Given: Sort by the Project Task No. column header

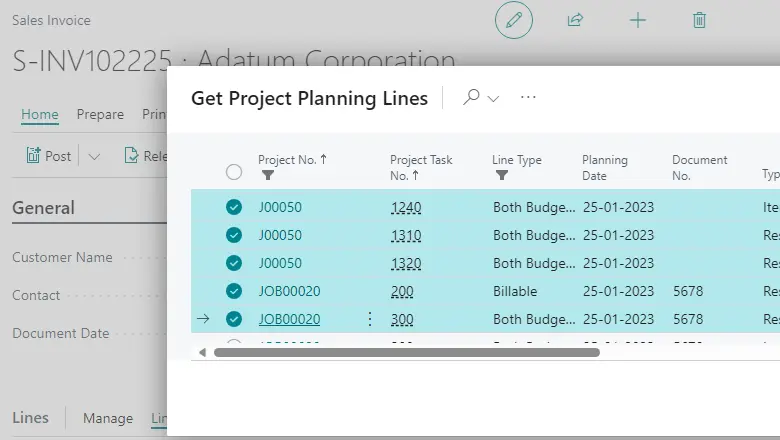Looking at the screenshot, I should click(421, 167).
